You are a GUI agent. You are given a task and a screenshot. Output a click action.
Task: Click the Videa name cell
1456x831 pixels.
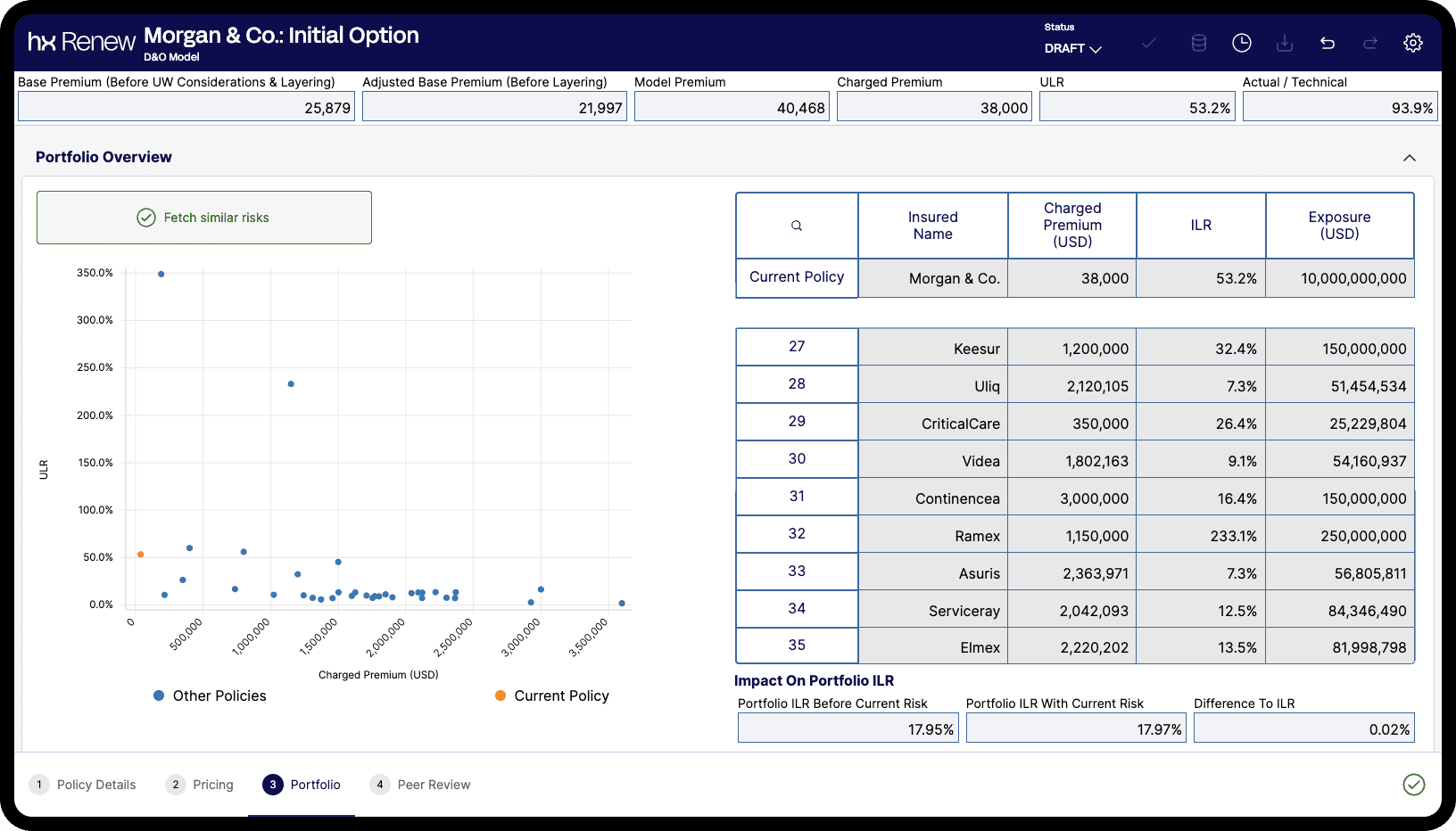tap(933, 461)
